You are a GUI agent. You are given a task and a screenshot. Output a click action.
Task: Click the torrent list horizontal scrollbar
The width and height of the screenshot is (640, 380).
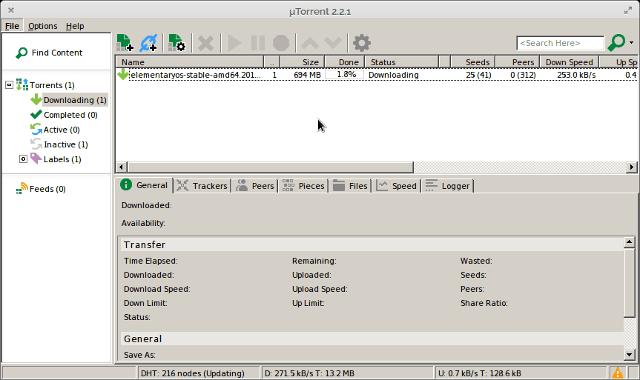(x=271, y=167)
